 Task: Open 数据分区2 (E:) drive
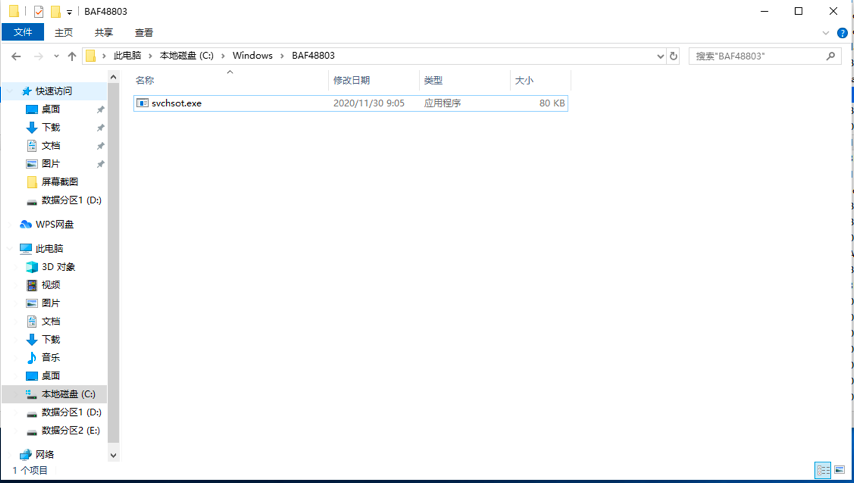[x=71, y=430]
